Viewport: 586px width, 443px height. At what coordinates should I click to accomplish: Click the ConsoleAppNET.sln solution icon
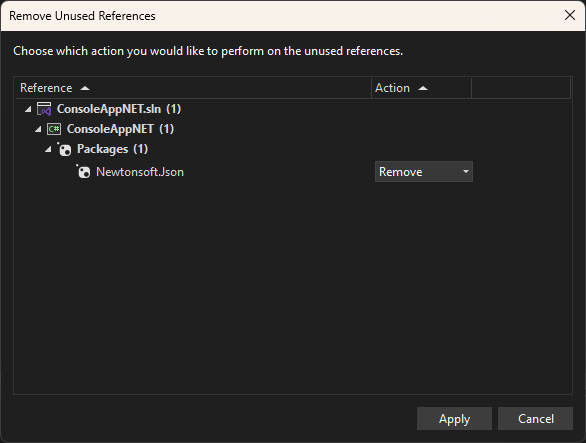44,109
